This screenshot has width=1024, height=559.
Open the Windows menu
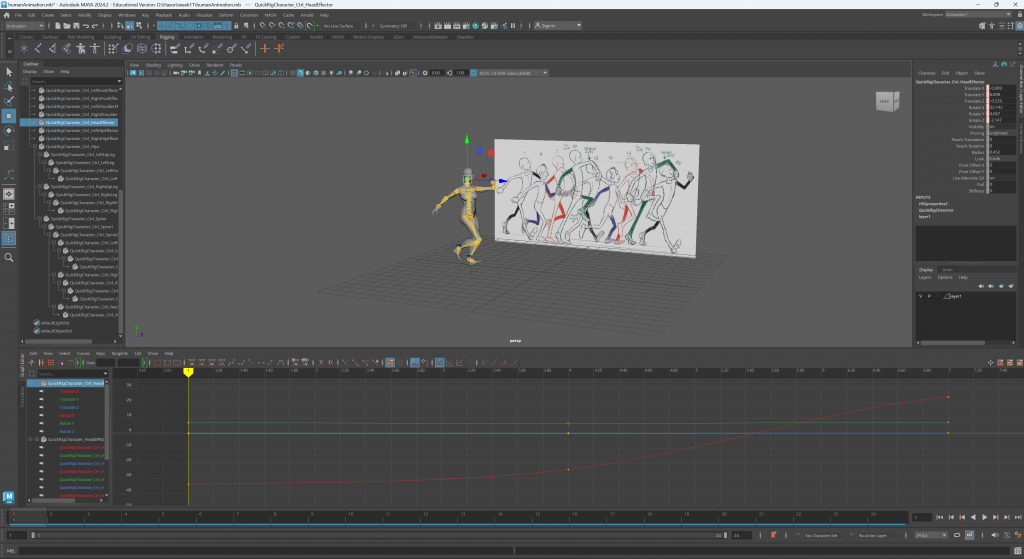click(127, 15)
